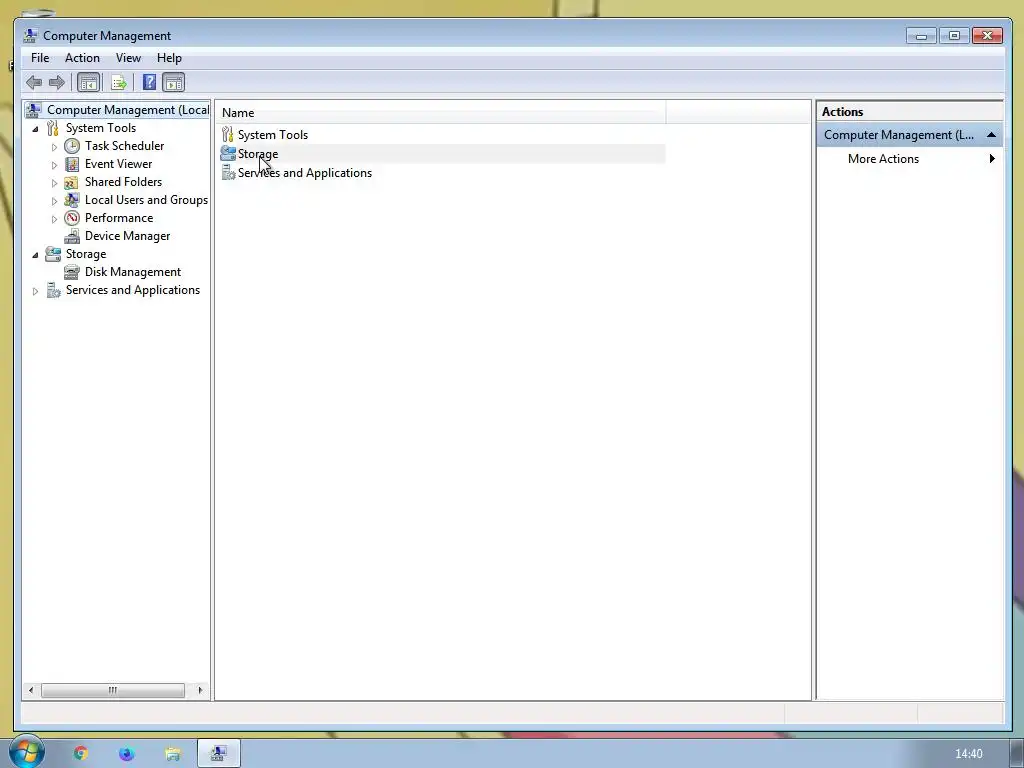Select Device Manager label in tree
Image resolution: width=1024 pixels, height=768 pixels.
pos(127,236)
